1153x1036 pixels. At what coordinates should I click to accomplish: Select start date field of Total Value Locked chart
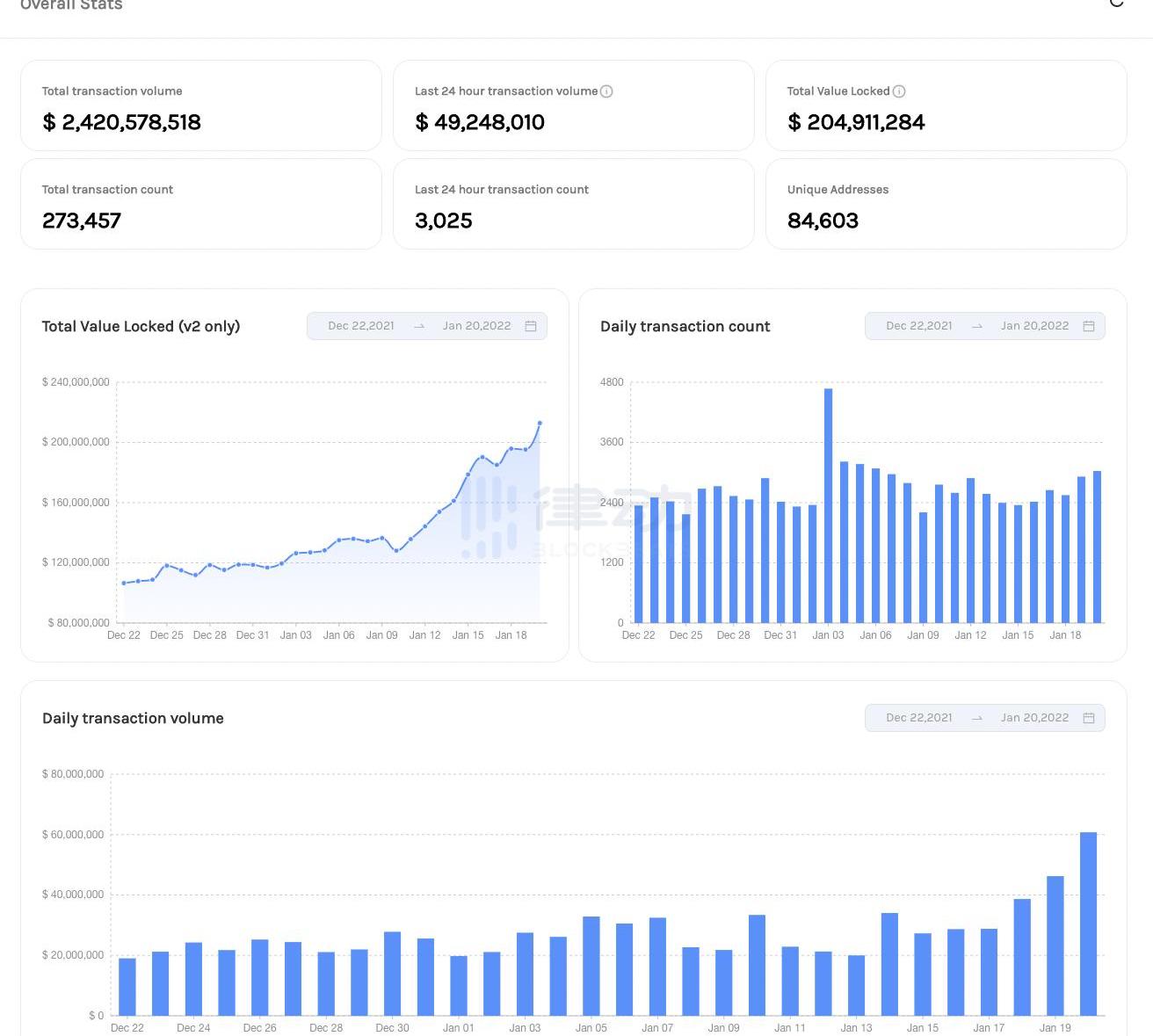[x=361, y=326]
